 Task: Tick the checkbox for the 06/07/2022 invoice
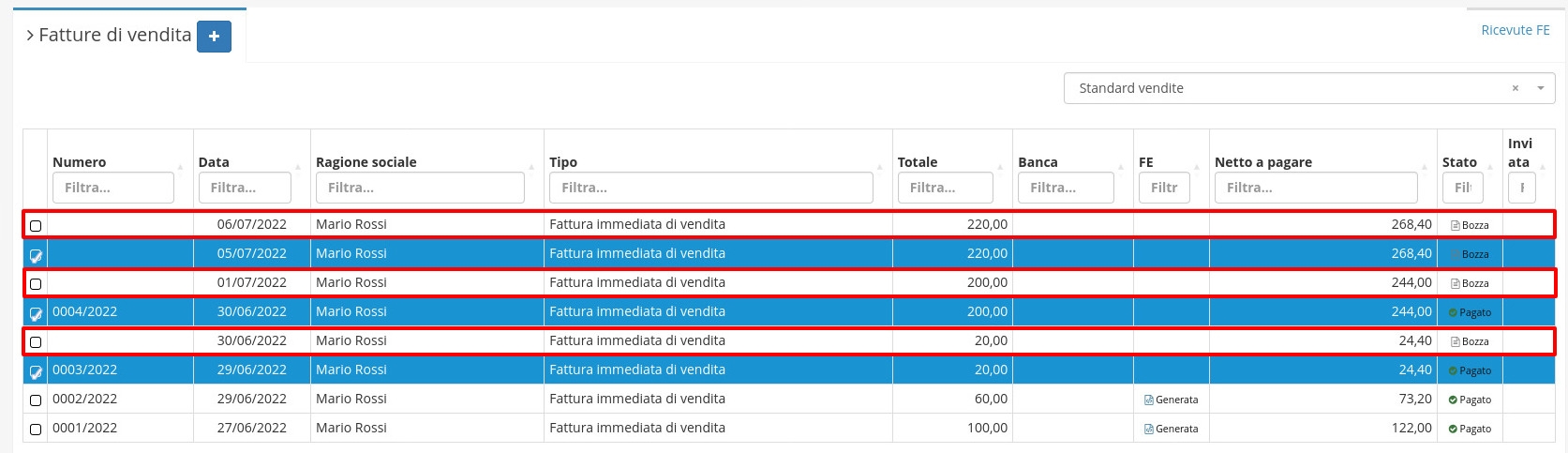point(36,226)
